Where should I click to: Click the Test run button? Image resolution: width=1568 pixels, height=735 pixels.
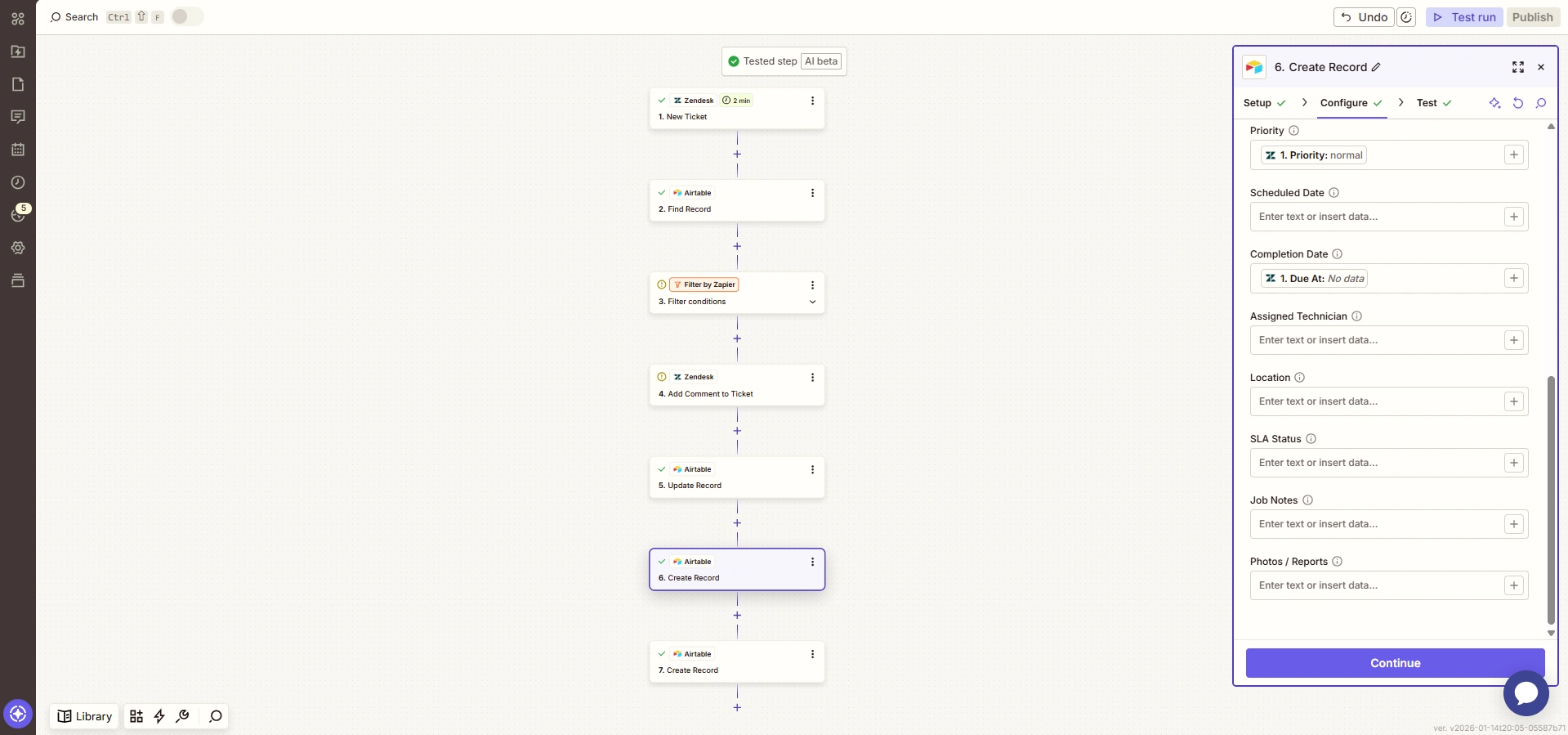(1464, 17)
